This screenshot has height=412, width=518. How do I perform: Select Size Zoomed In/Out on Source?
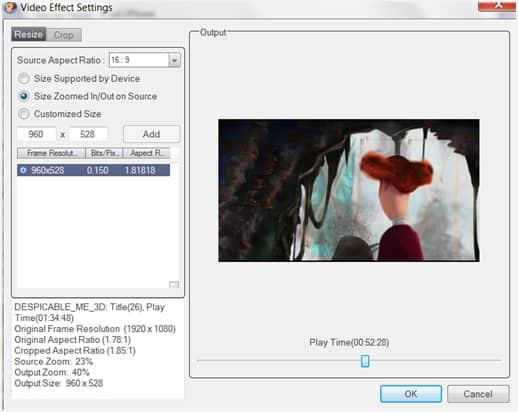point(88,96)
